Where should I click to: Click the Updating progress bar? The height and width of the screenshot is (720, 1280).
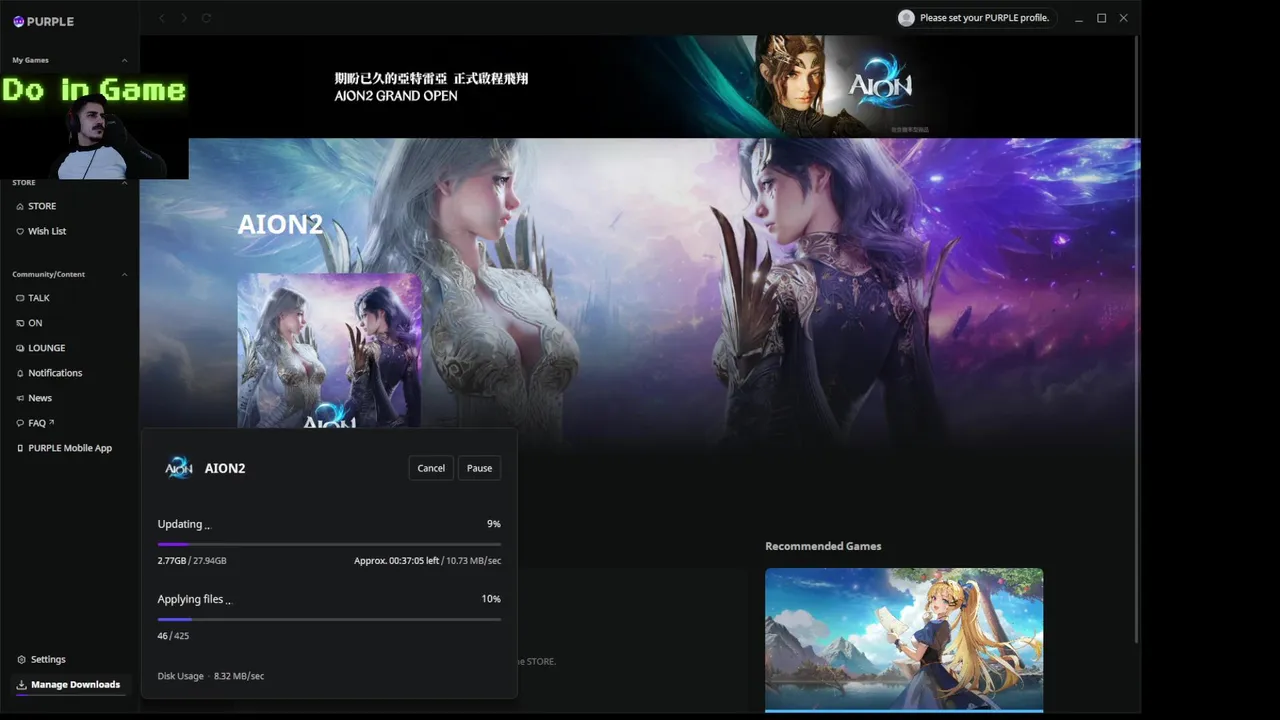coord(329,544)
